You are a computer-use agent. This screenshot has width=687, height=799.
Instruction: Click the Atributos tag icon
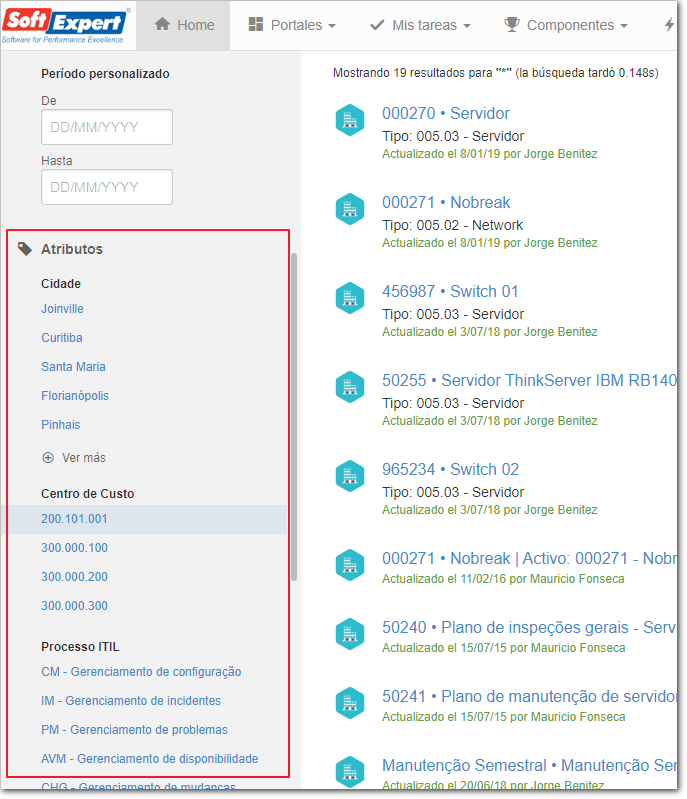click(x=24, y=249)
